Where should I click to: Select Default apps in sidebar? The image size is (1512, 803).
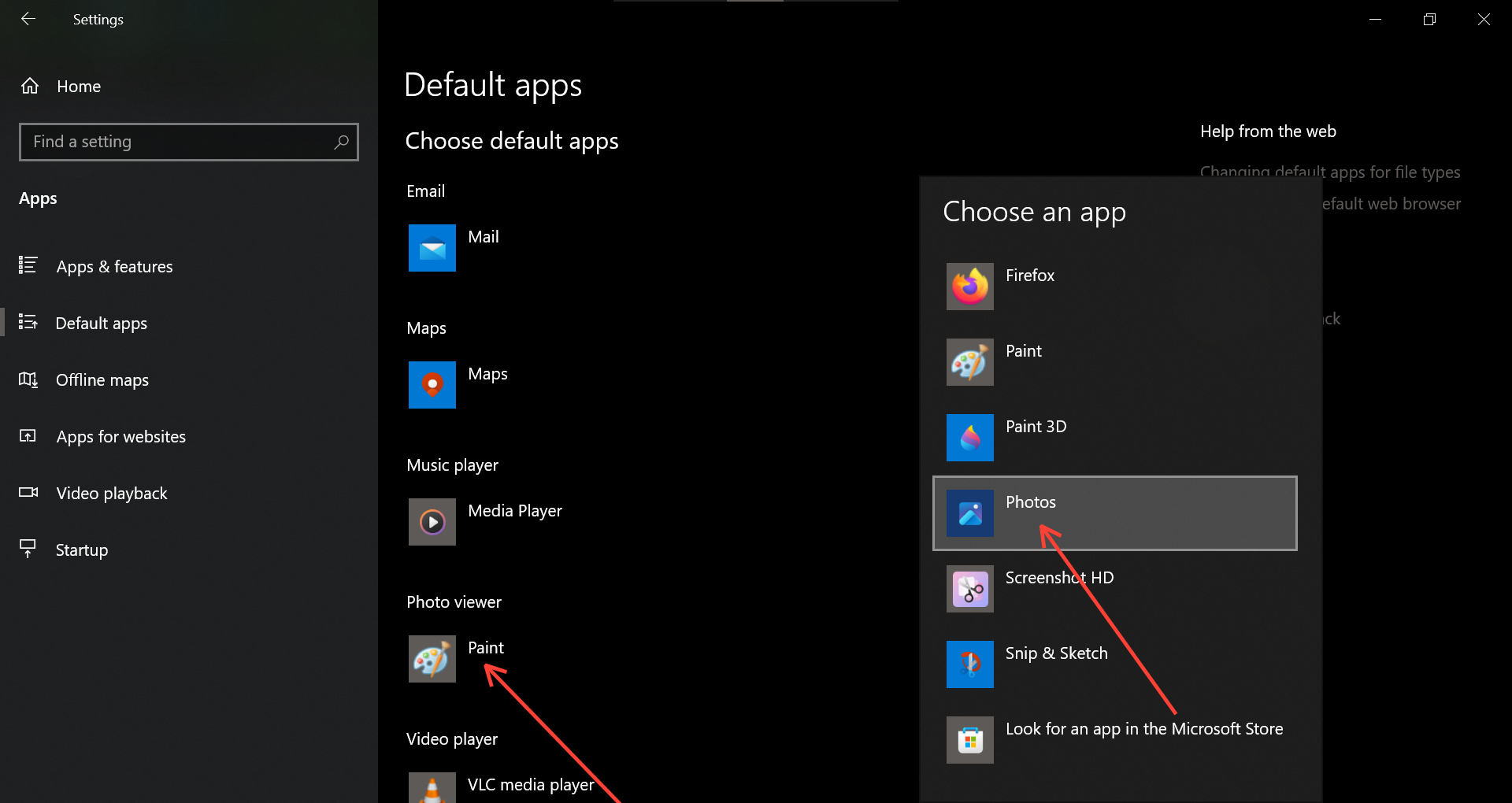pos(189,323)
